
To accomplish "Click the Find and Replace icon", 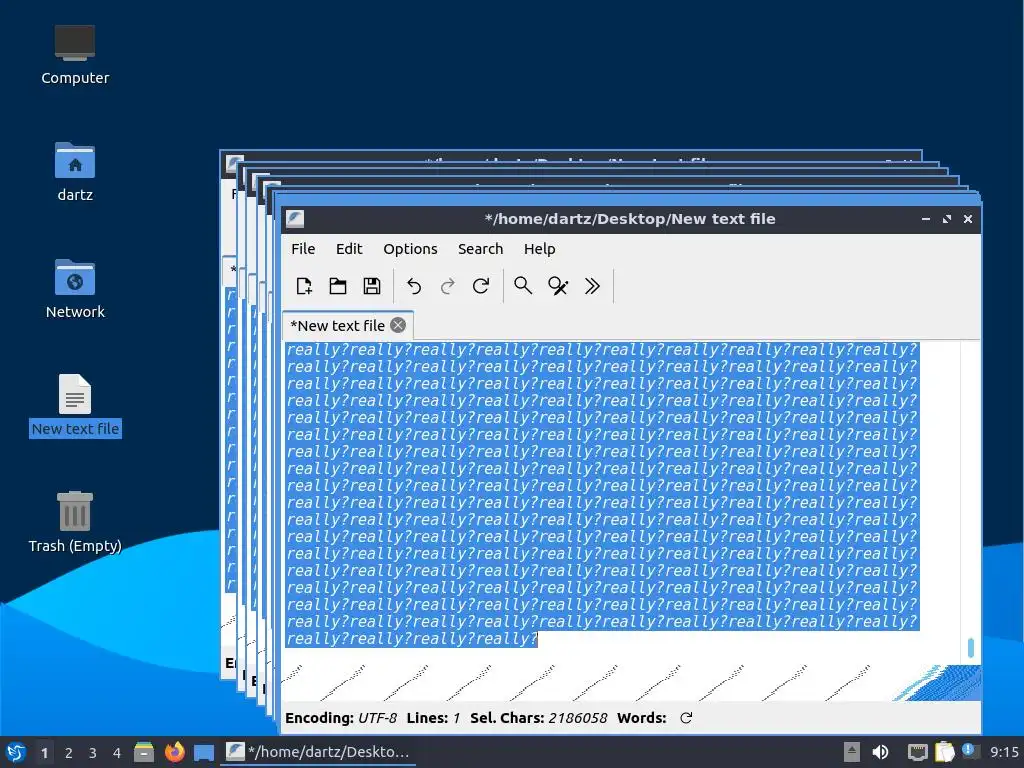I will [x=558, y=286].
